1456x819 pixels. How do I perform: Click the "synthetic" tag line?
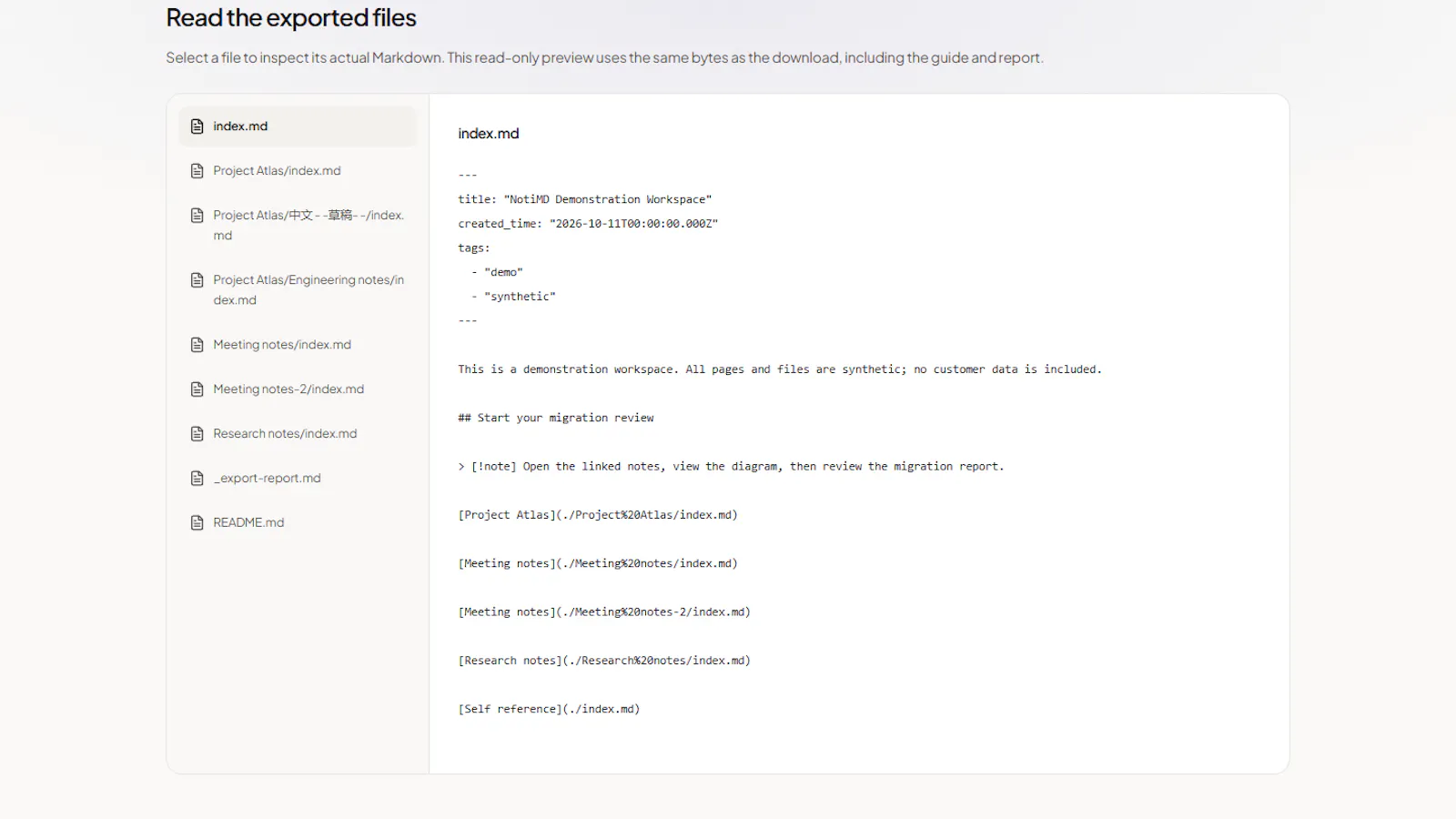(513, 297)
